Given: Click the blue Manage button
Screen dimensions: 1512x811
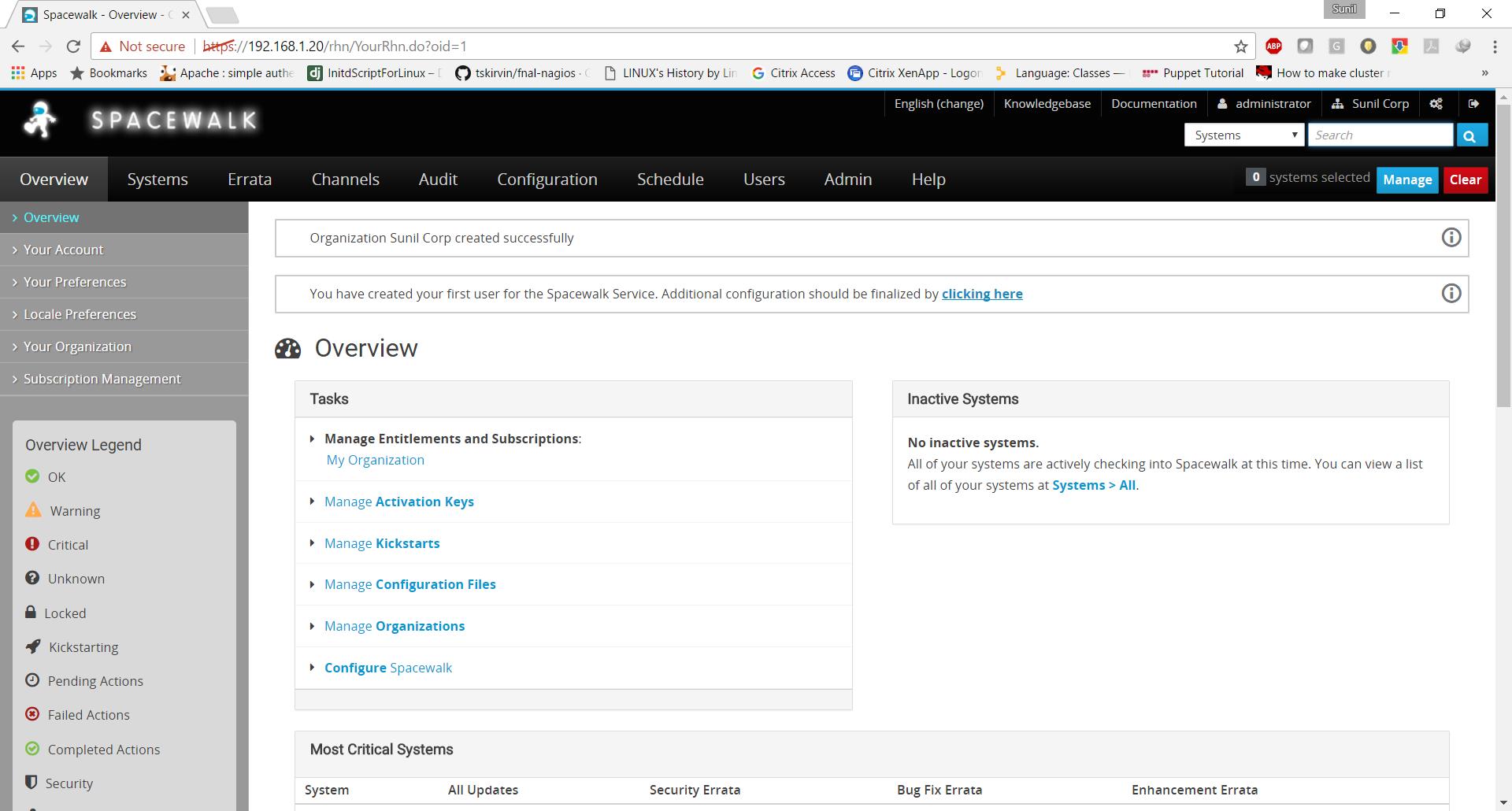Looking at the screenshot, I should [1407, 180].
